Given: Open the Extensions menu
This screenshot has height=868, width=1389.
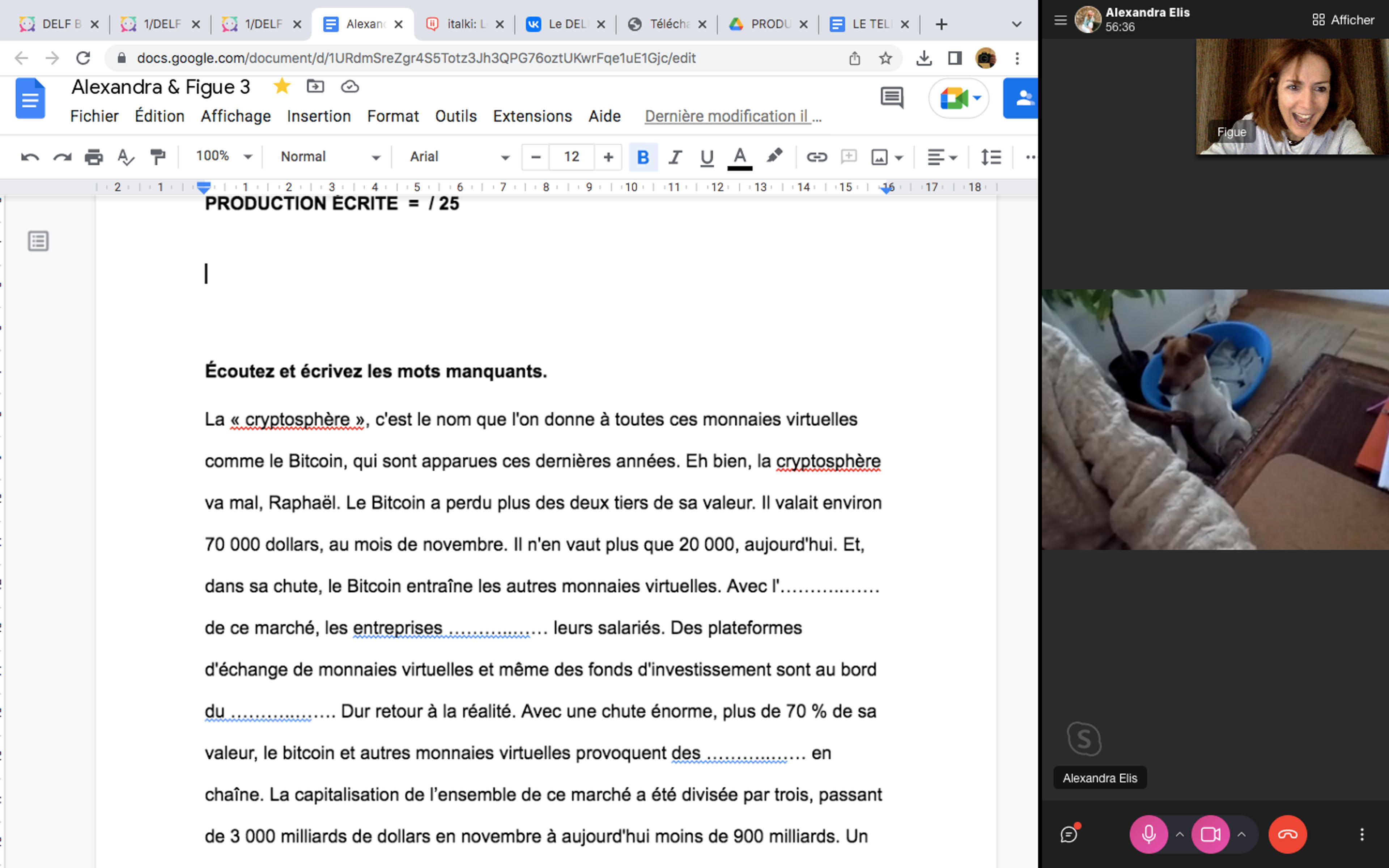Looking at the screenshot, I should [532, 116].
